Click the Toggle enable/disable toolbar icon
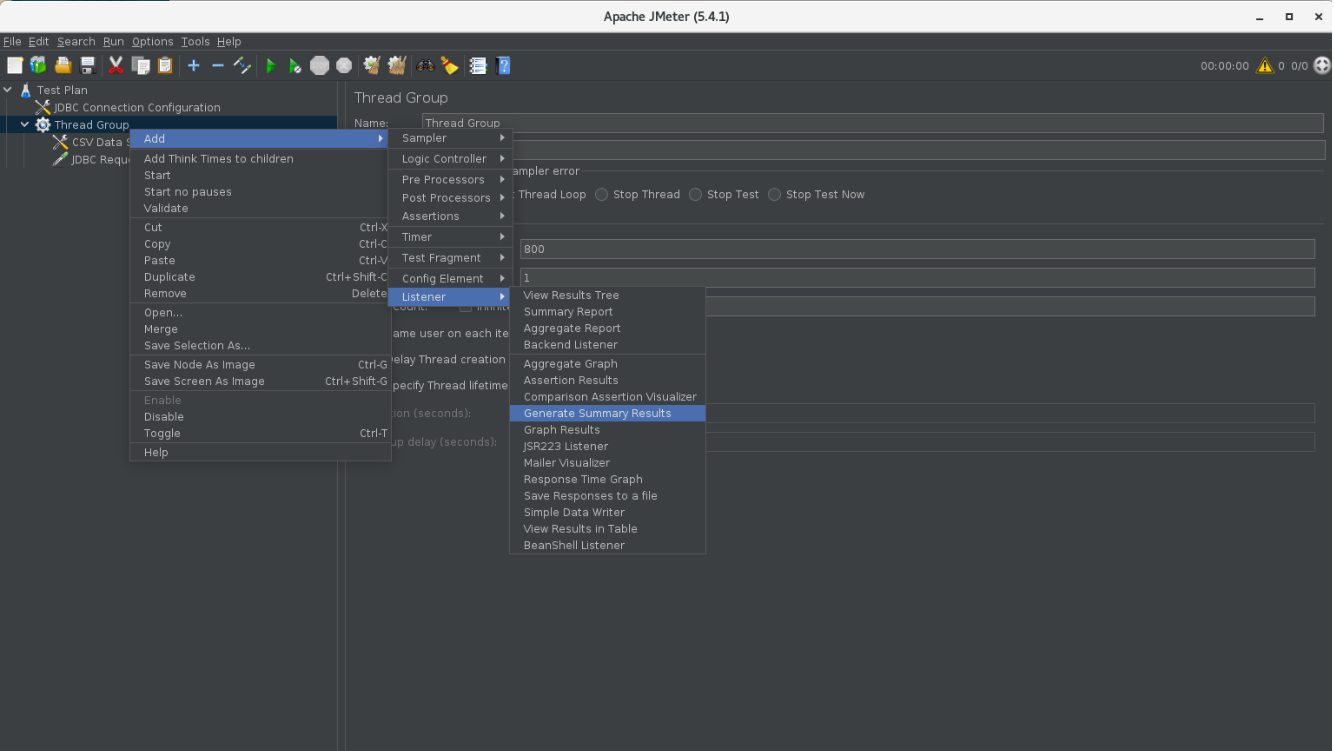 coord(242,65)
